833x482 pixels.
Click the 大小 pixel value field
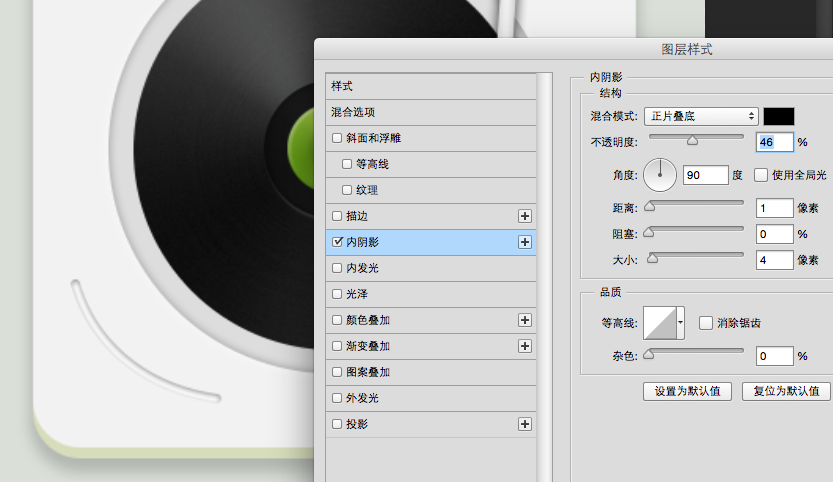pos(775,260)
